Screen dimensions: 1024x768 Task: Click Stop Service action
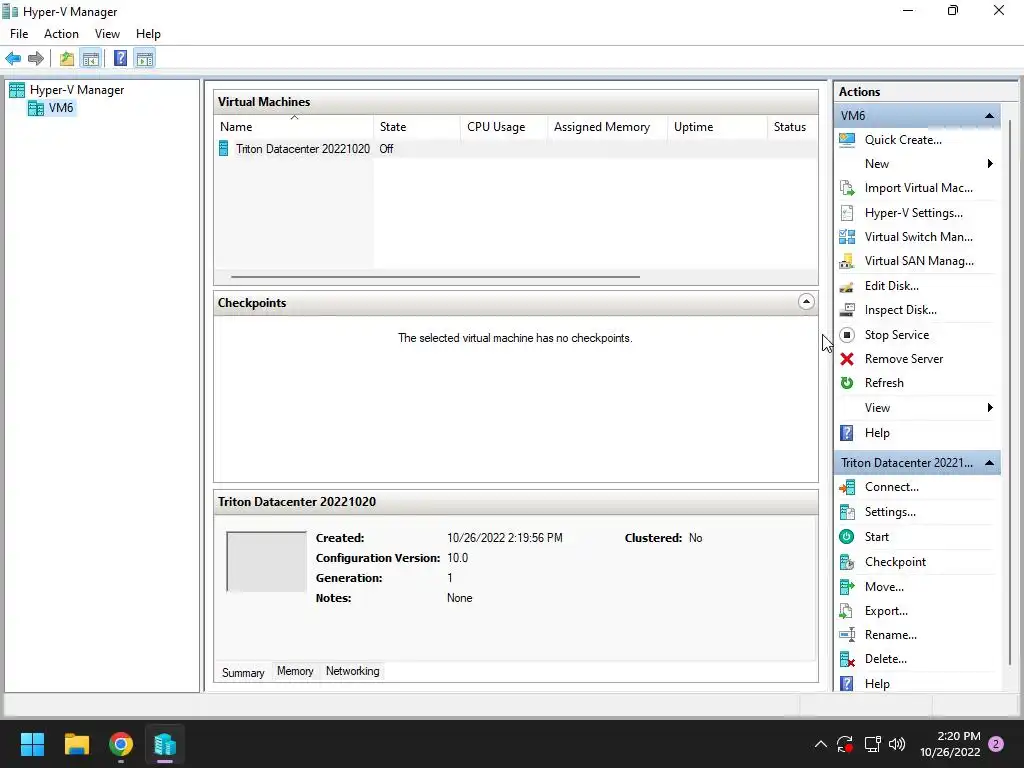(897, 335)
